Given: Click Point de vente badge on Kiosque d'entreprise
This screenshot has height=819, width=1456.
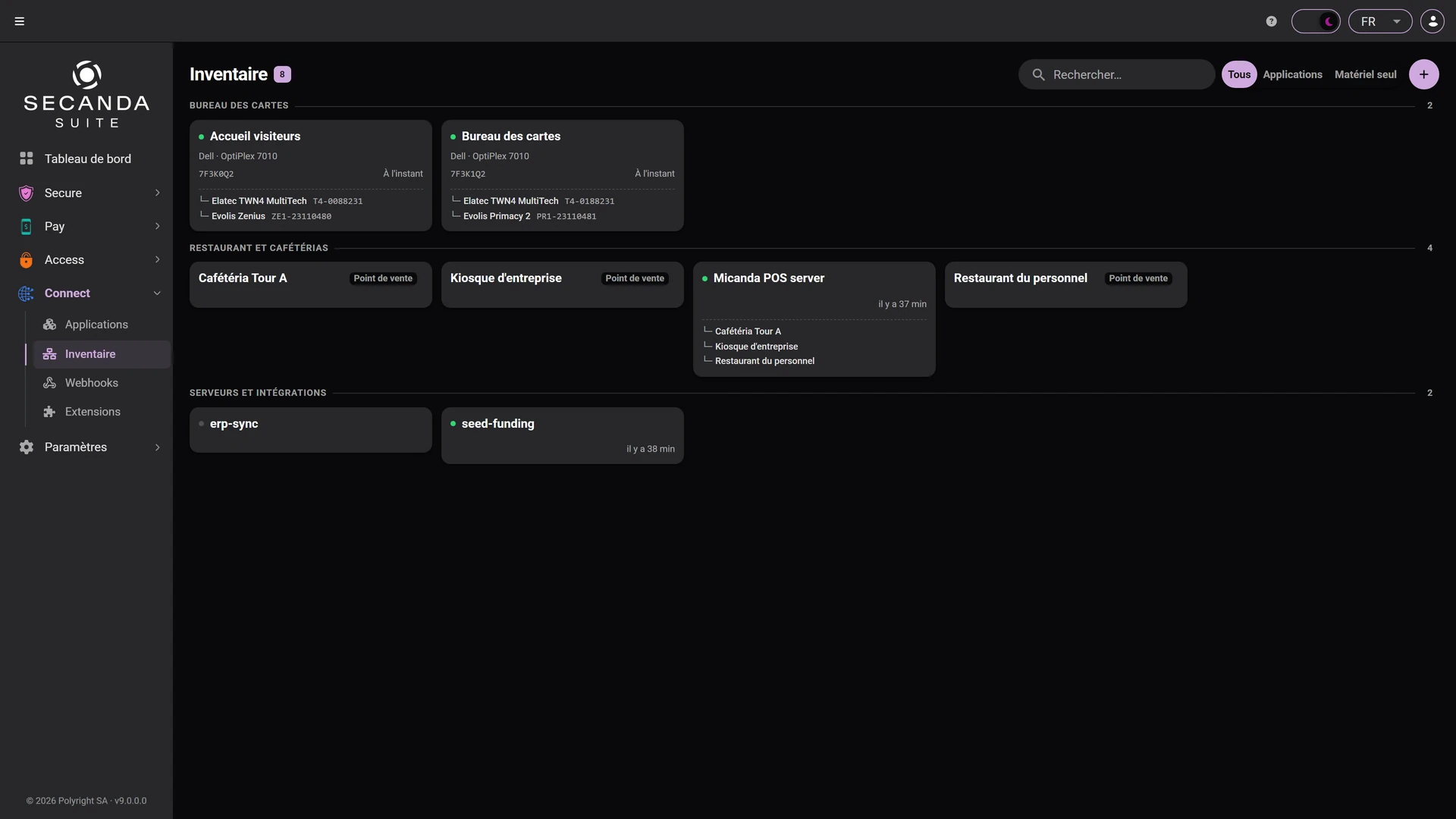Looking at the screenshot, I should pos(635,278).
